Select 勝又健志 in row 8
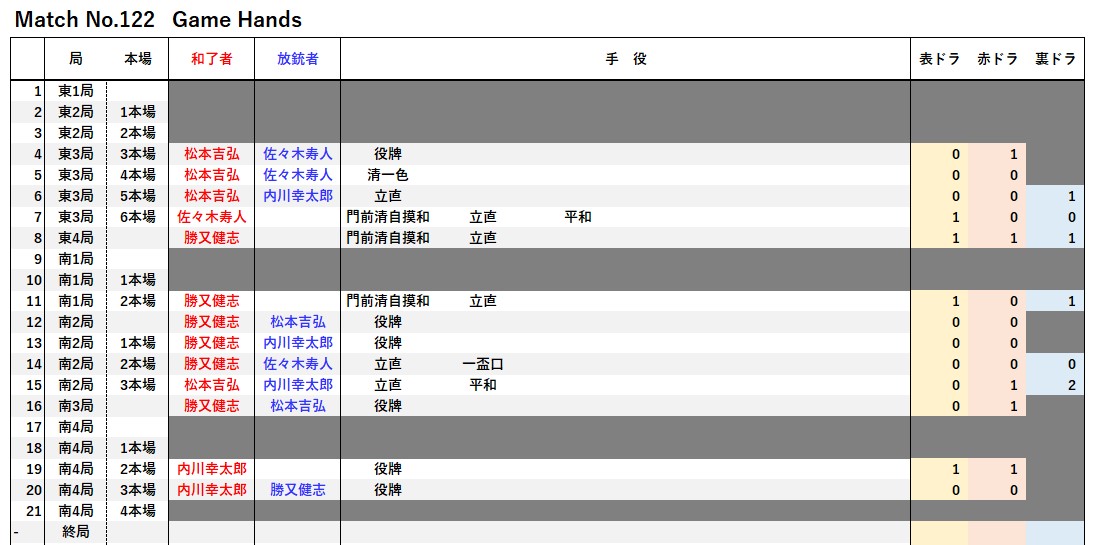This screenshot has height=545, width=1093. pyautogui.click(x=211, y=238)
